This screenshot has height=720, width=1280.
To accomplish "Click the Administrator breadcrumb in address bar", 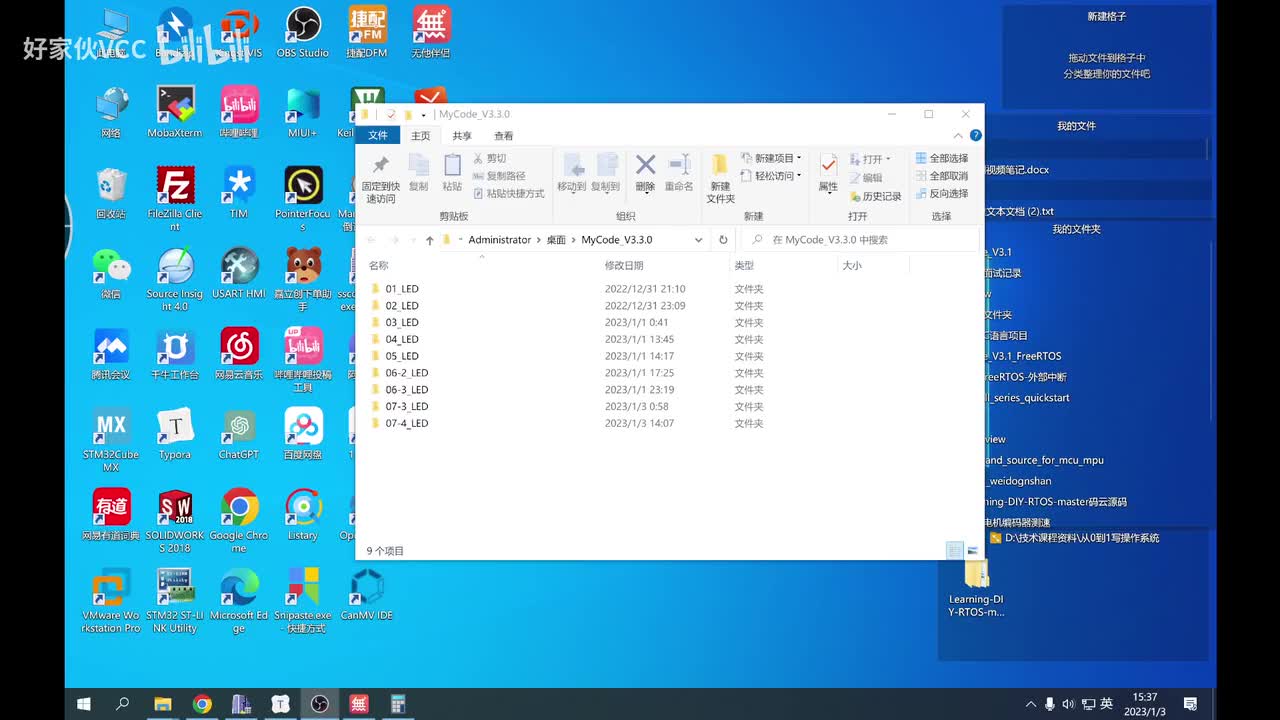I will pyautogui.click(x=499, y=240).
